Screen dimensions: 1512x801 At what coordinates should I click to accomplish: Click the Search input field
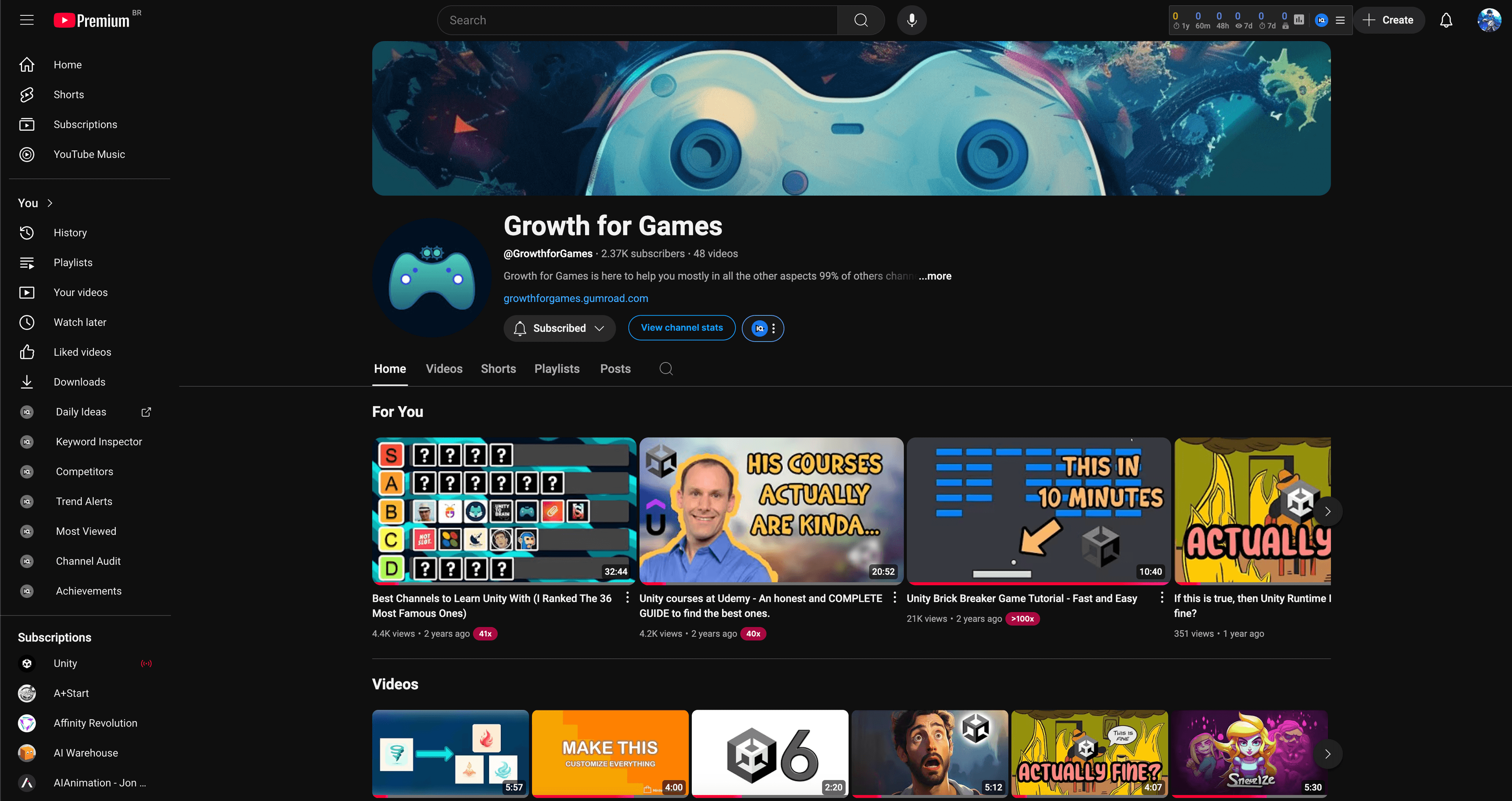click(637, 20)
